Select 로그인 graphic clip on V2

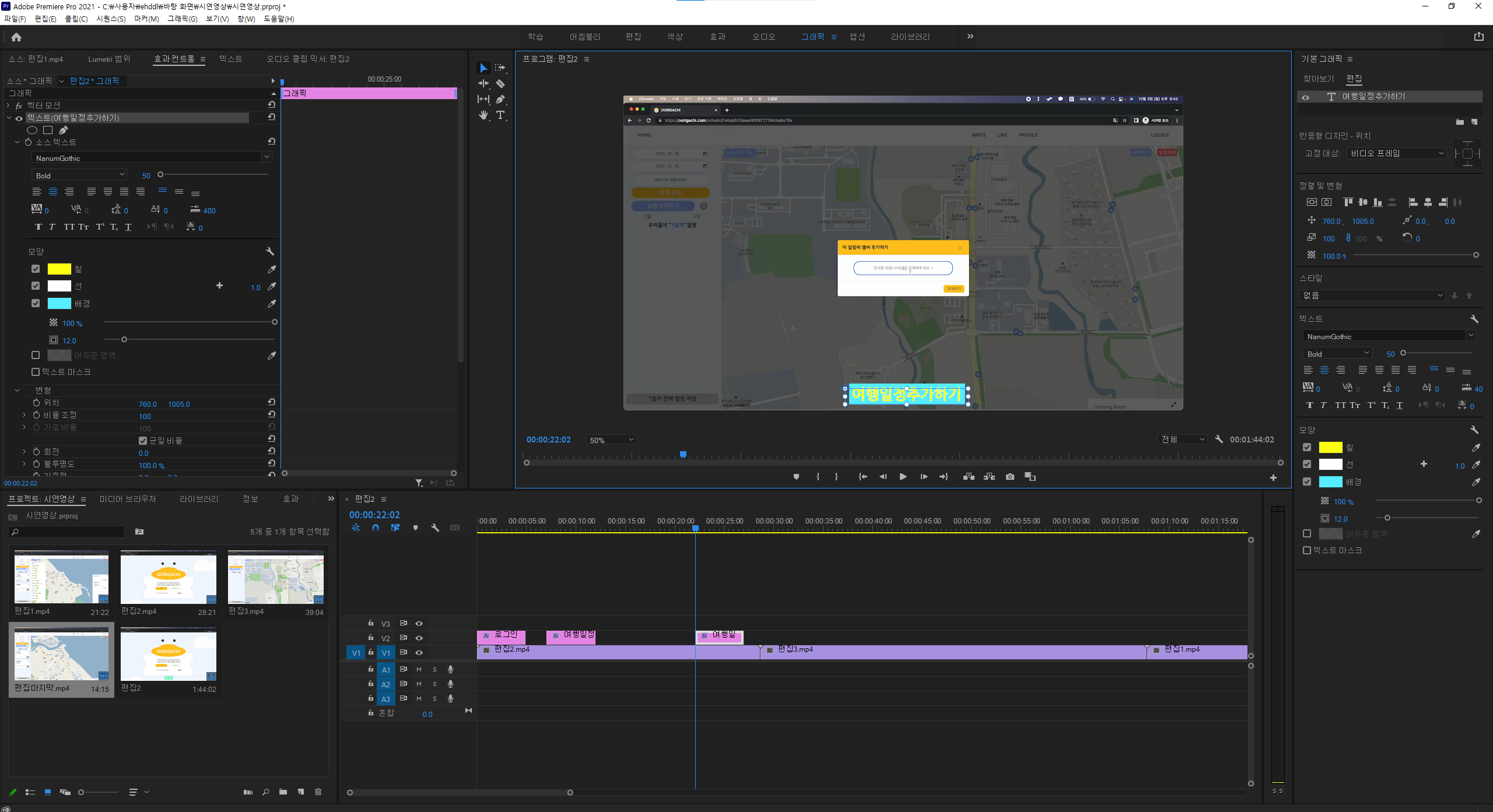(501, 637)
